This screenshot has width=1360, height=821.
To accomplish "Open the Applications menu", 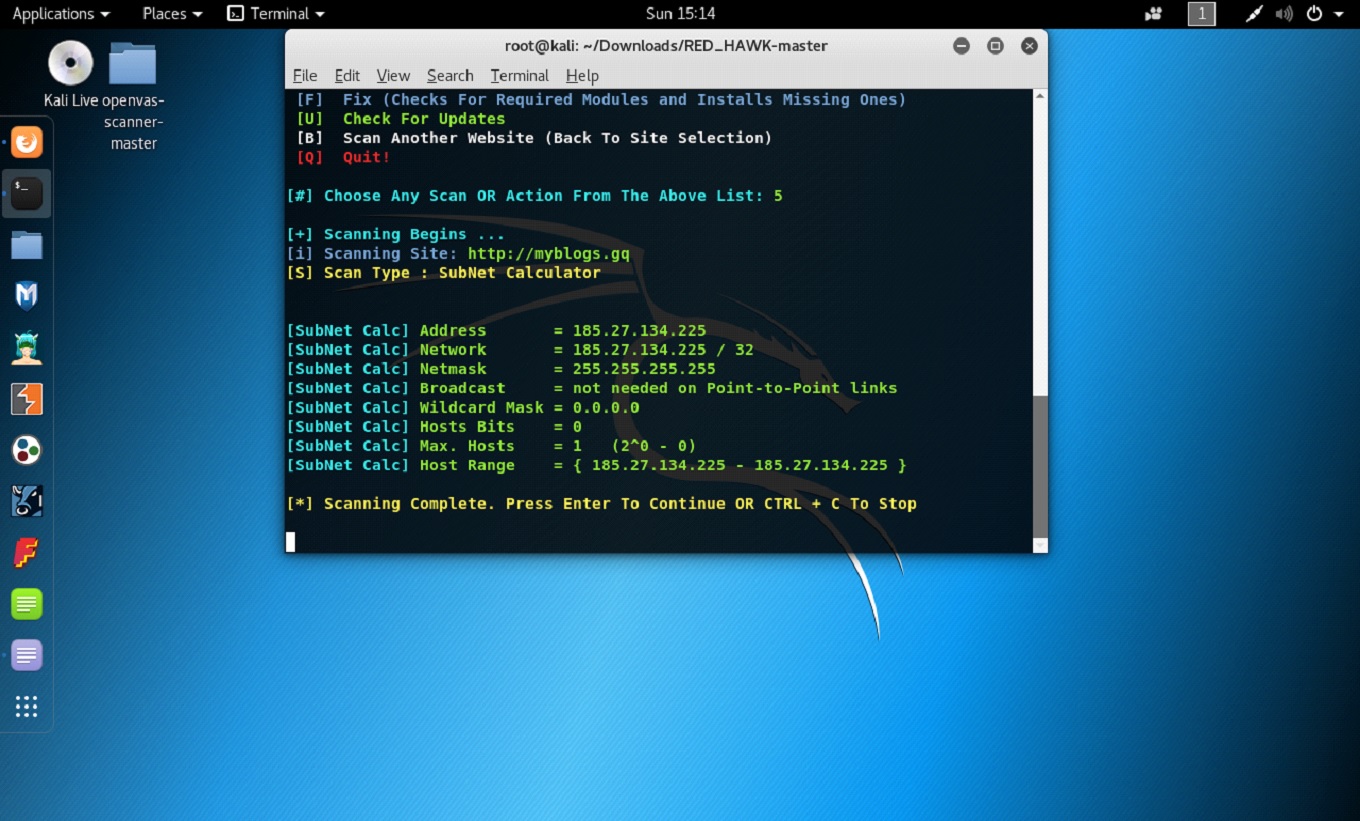I will (x=61, y=14).
